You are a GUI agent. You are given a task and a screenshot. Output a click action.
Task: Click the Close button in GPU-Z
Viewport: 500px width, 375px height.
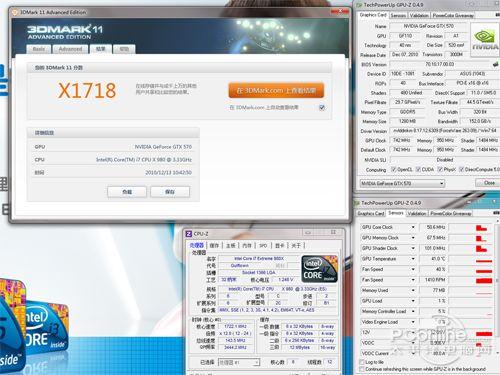tap(489, 183)
